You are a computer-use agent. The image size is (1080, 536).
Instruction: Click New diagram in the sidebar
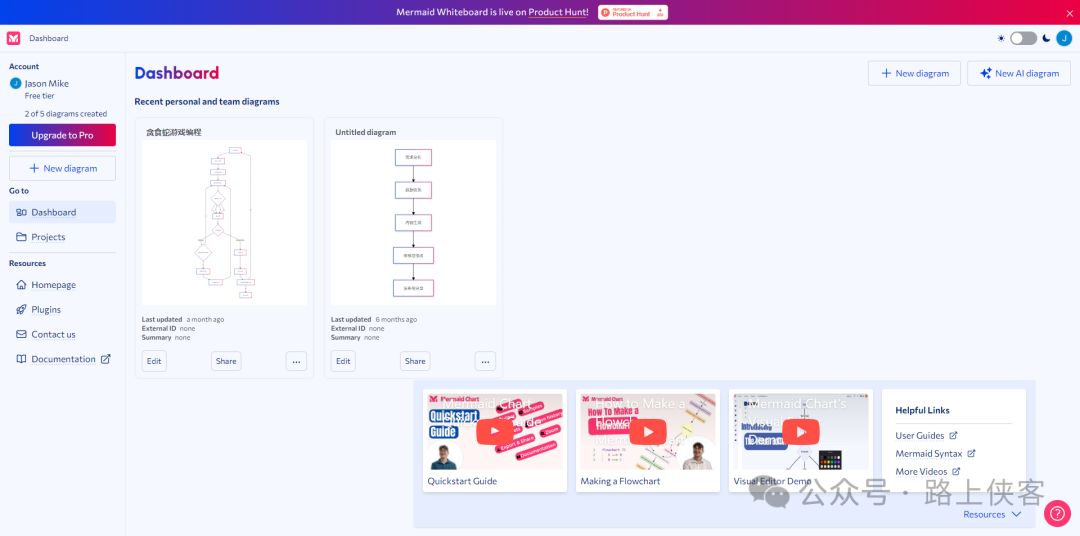tap(62, 168)
